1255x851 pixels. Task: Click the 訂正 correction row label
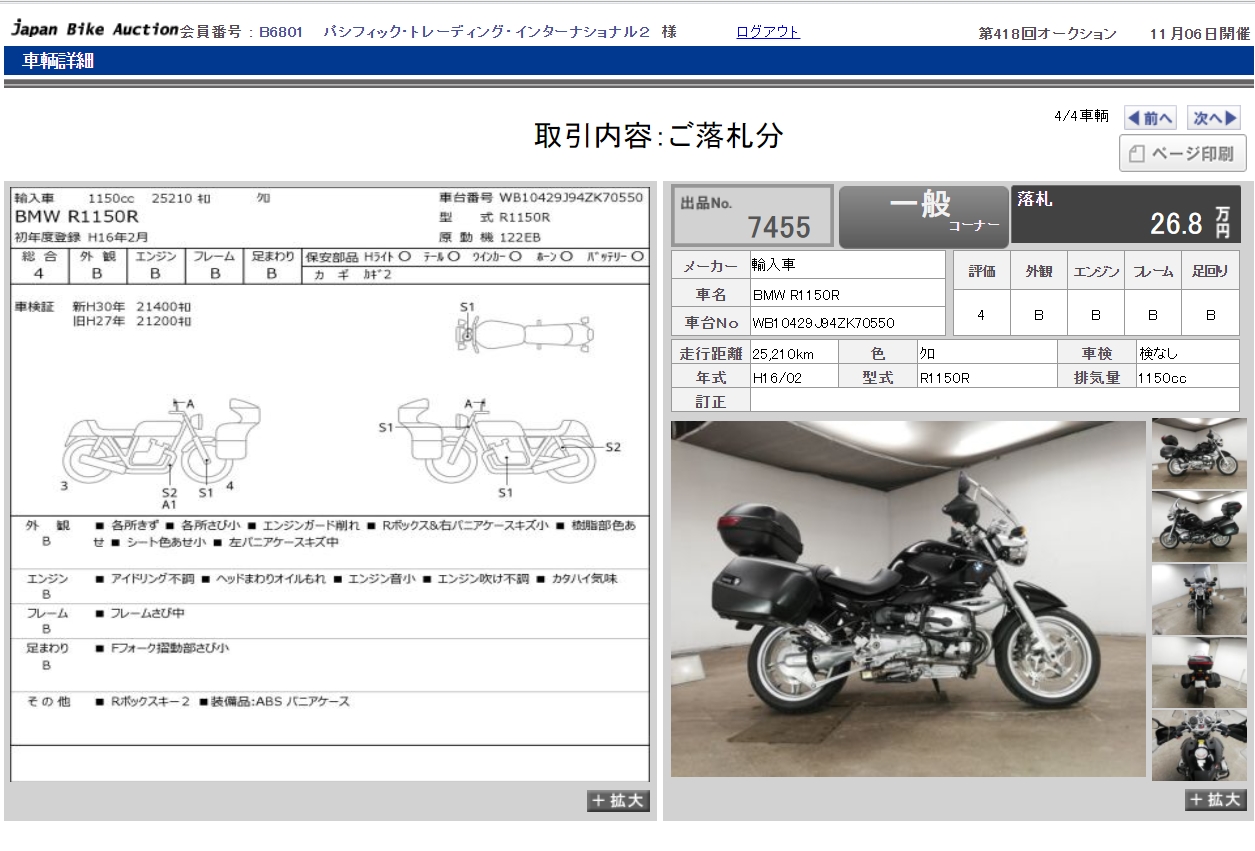710,401
